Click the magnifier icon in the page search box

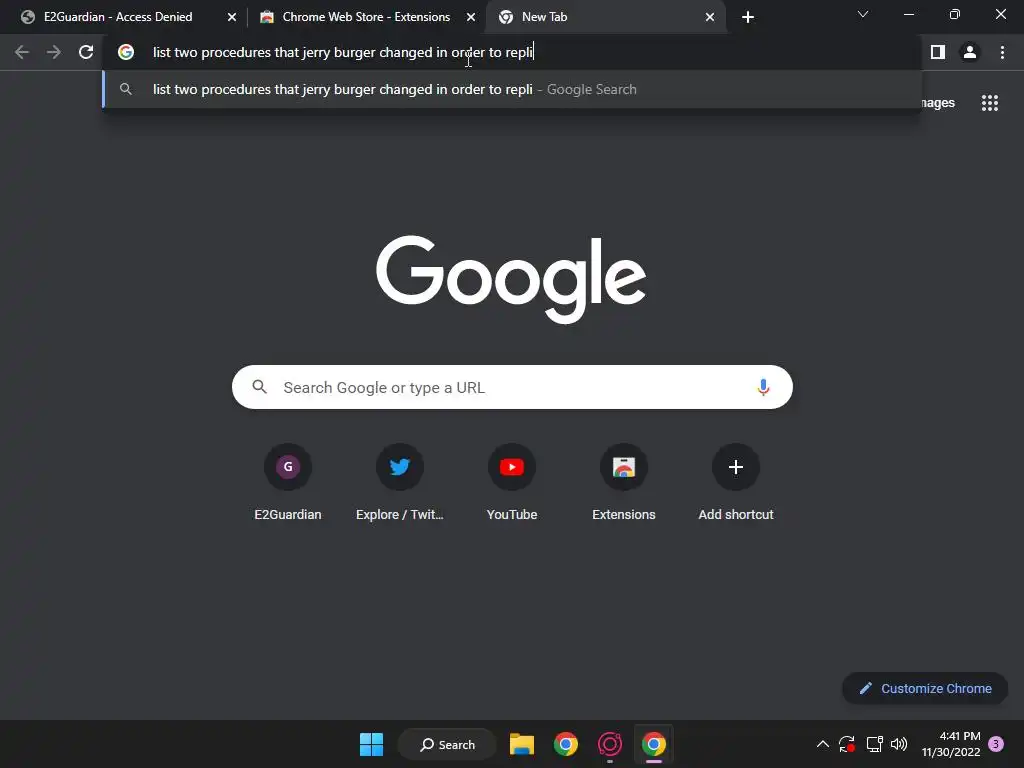pos(260,387)
